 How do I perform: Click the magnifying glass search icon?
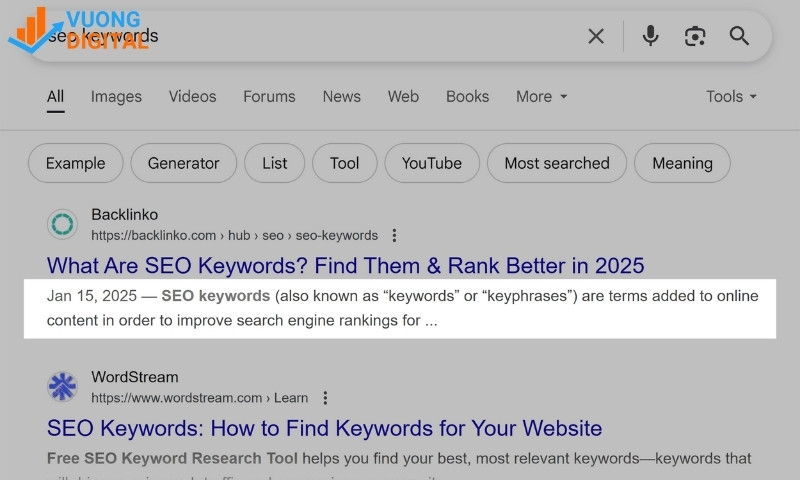(x=739, y=37)
